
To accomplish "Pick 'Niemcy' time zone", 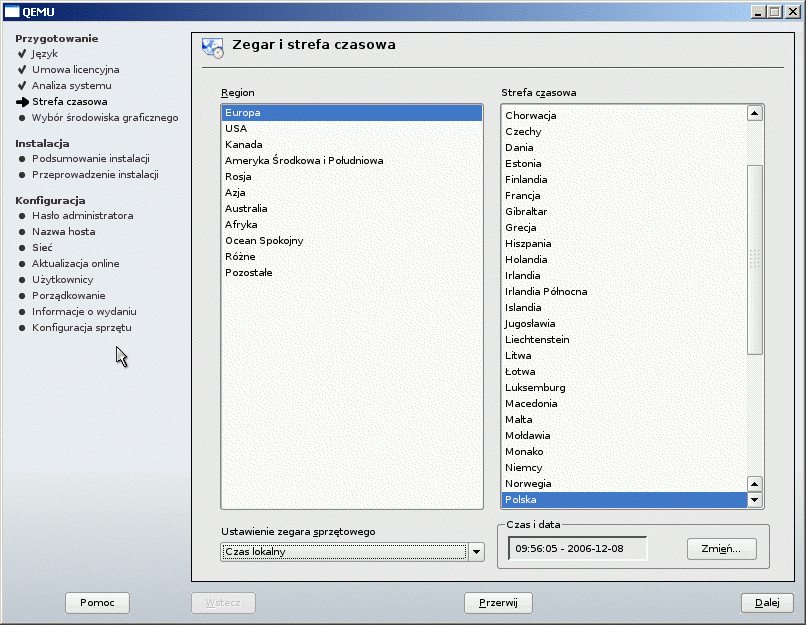I will (524, 468).
